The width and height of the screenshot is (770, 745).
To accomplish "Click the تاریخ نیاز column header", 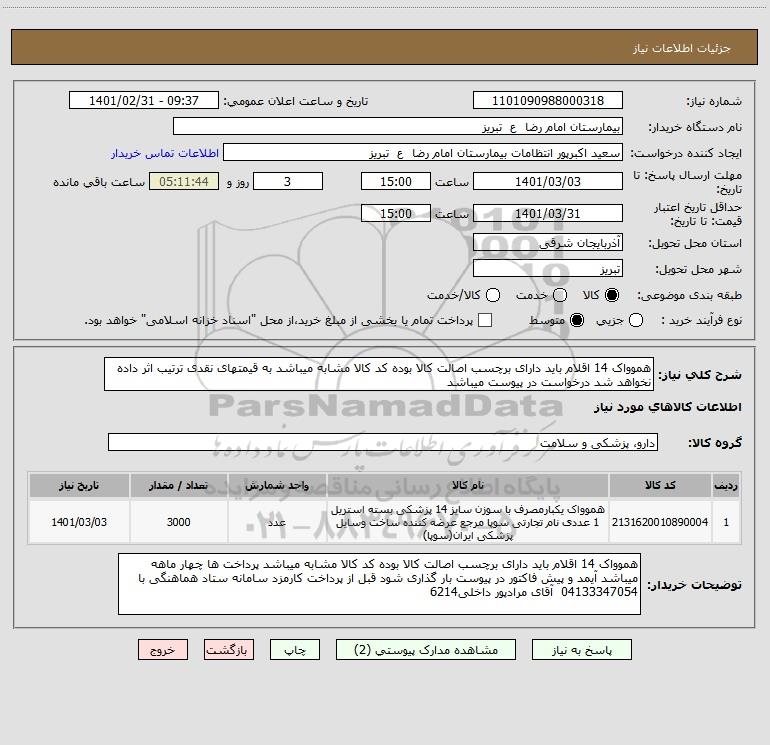I will pos(79,485).
